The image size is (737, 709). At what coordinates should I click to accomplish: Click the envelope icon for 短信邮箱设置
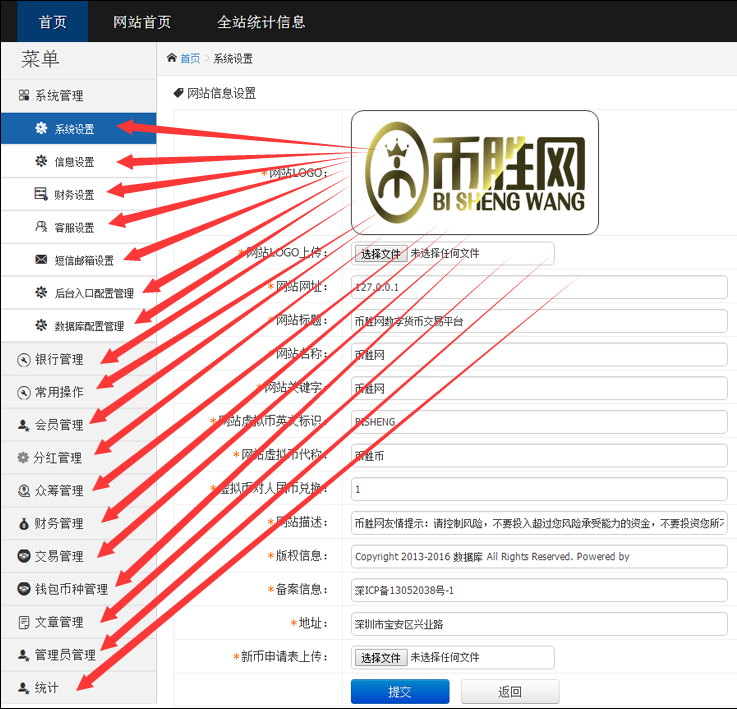(x=41, y=260)
